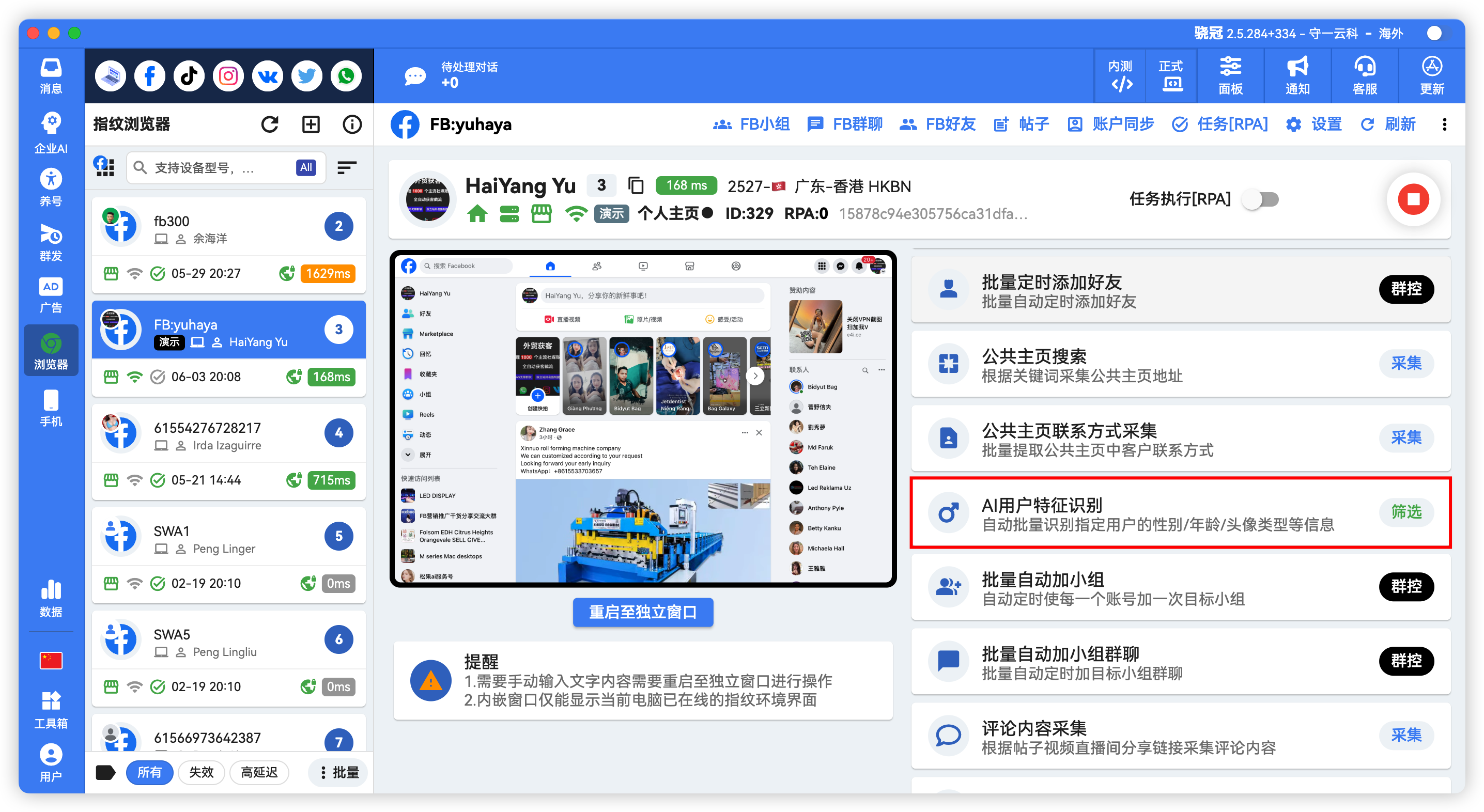Viewport: 1484px width, 812px height.
Task: Open the 客服 customer service icon
Action: 1365,75
